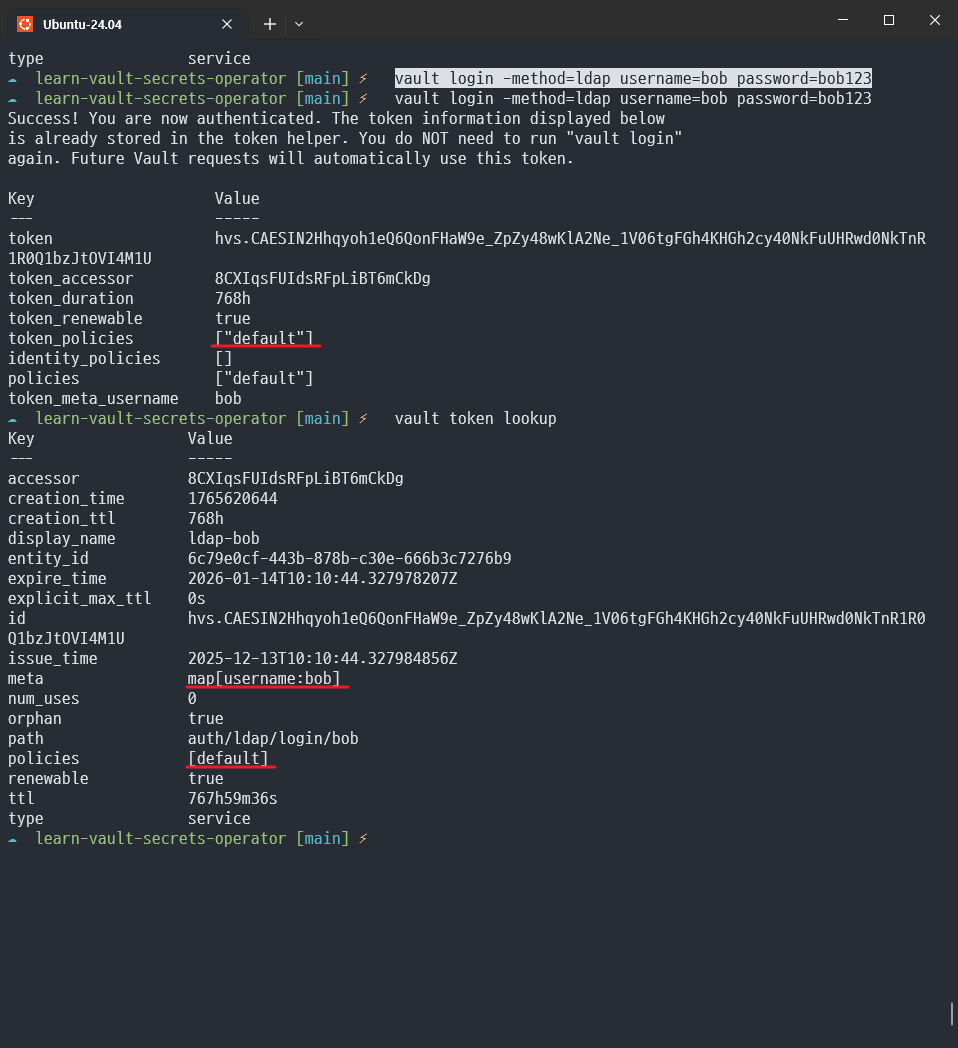This screenshot has height=1048, width=958.
Task: Click the issue_time value 2025-12-13T10:10:44
Action: 322,658
